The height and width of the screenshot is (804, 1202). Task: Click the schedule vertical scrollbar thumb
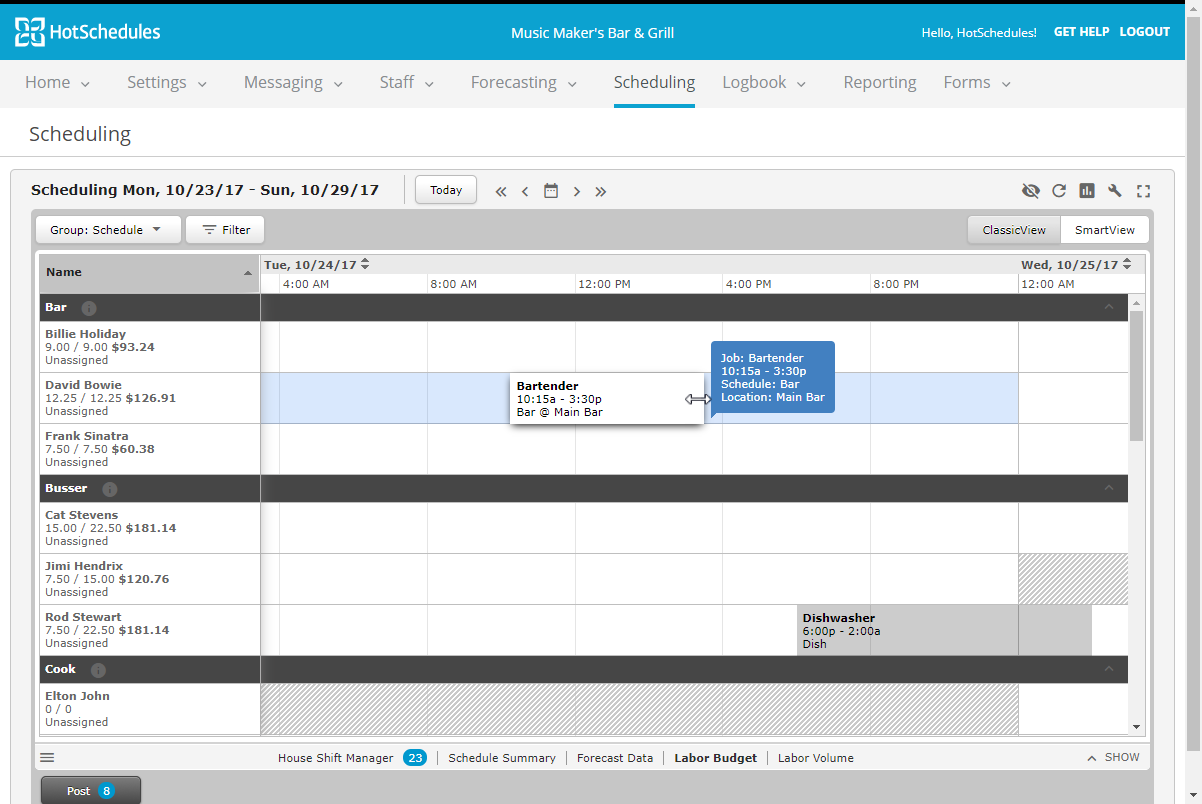(x=1136, y=376)
